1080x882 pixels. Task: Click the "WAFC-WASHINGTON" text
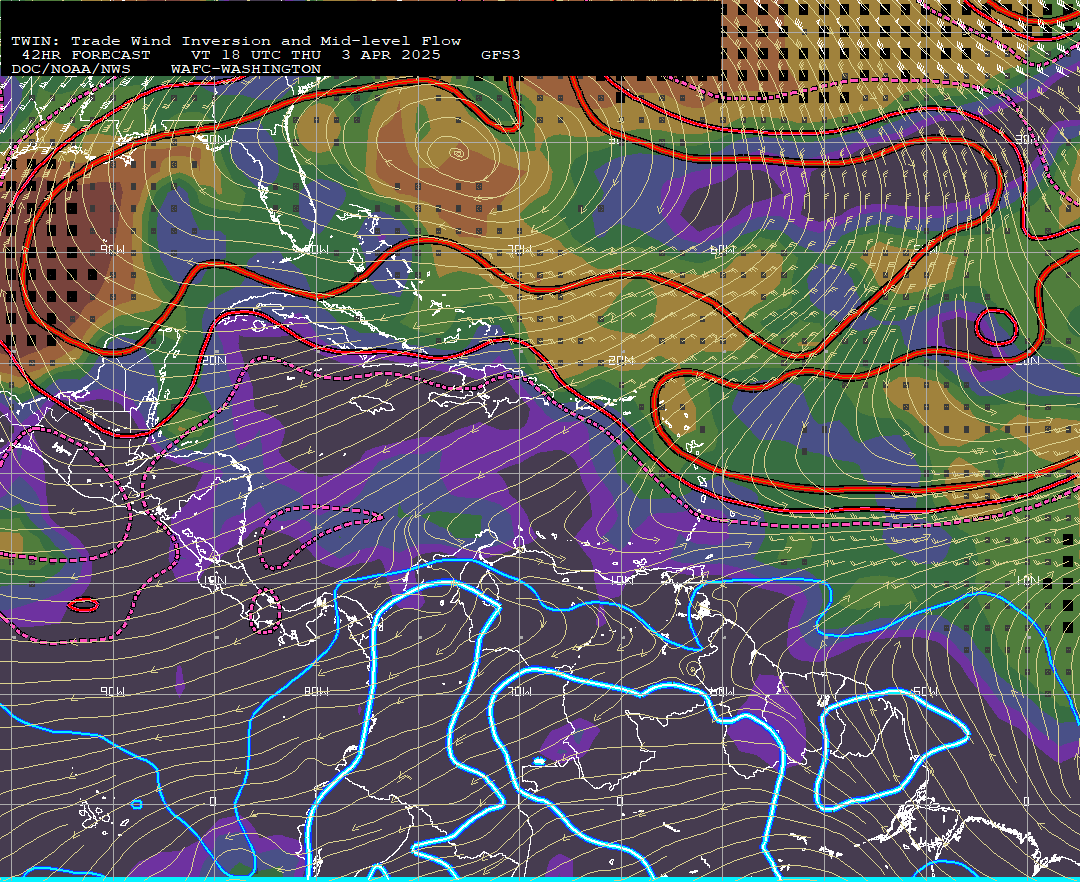(x=245, y=69)
